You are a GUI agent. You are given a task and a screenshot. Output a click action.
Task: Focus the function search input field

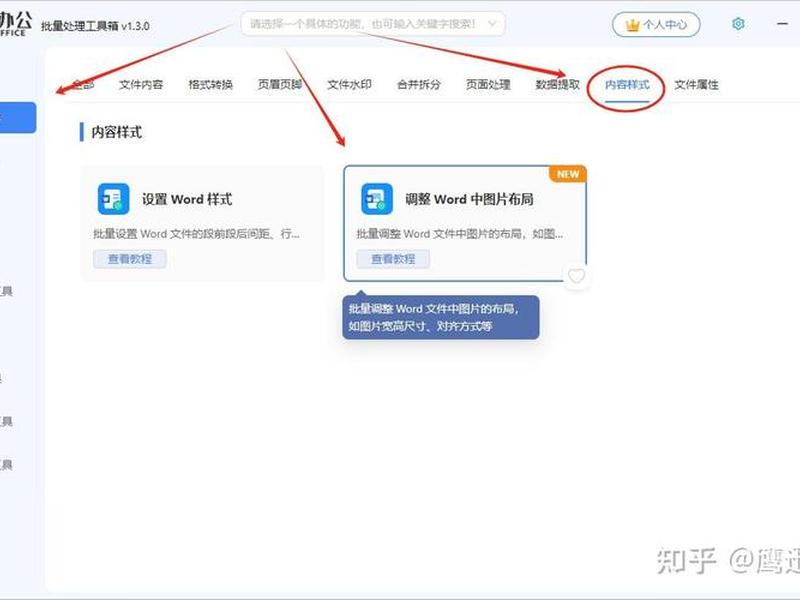372,23
